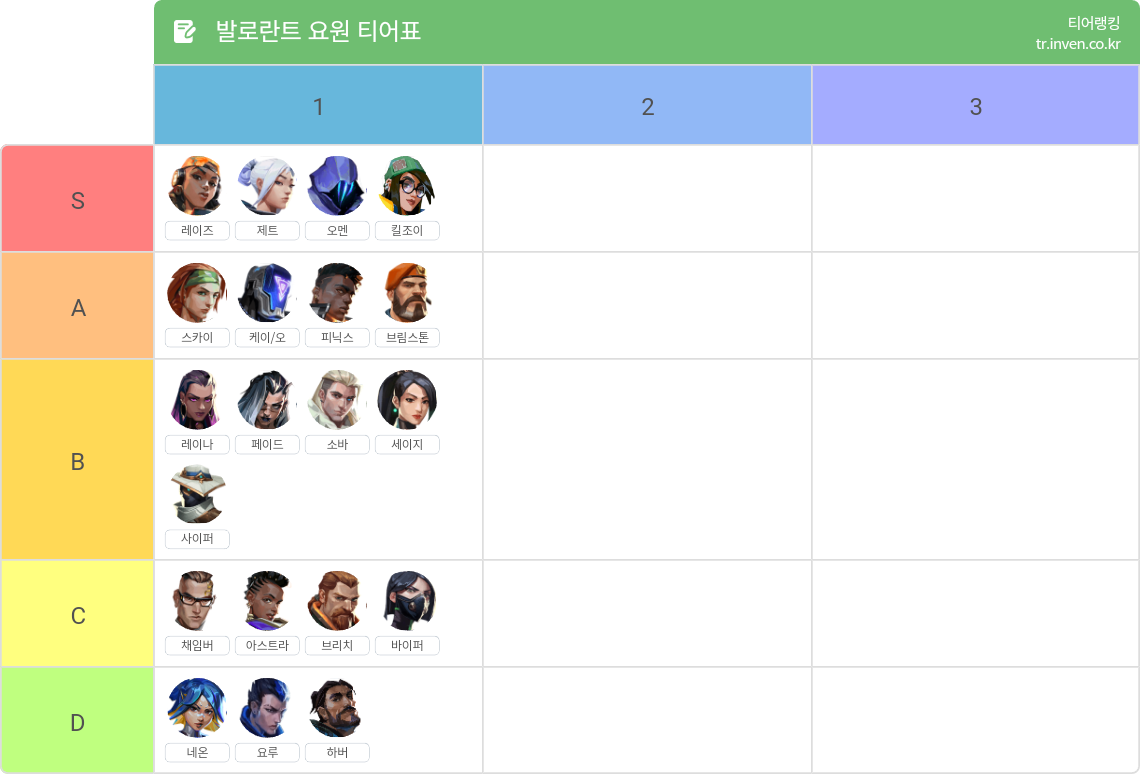Click the green D tier cell
The width and height of the screenshot is (1140, 774).
point(78,721)
